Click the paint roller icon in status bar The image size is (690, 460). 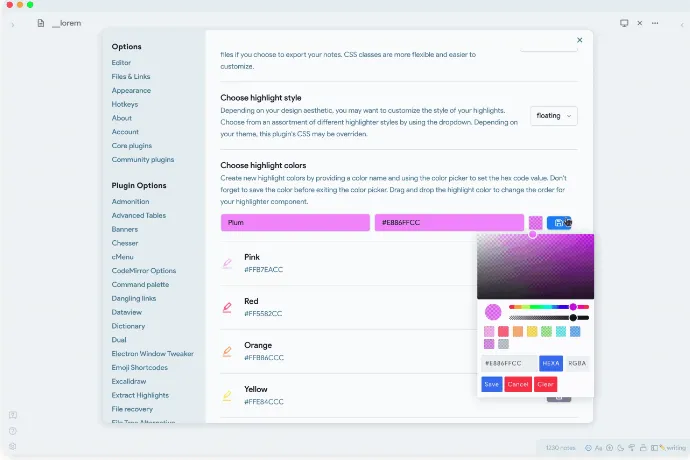pyautogui.click(x=631, y=448)
